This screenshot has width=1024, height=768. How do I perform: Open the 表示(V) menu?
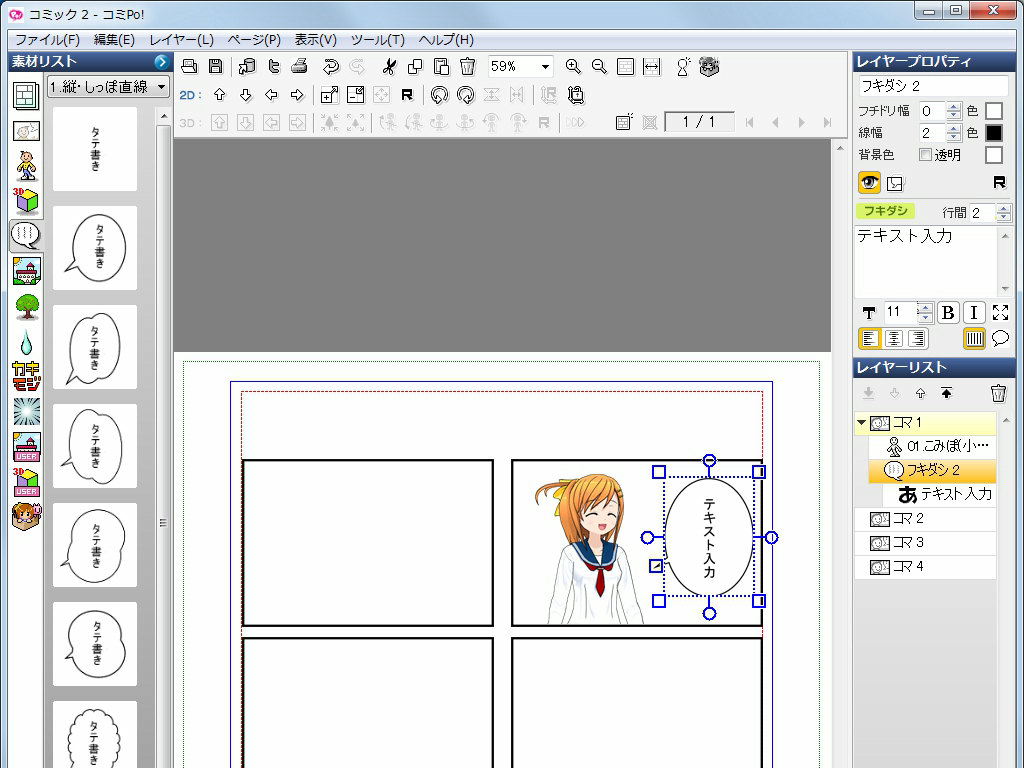coord(315,40)
